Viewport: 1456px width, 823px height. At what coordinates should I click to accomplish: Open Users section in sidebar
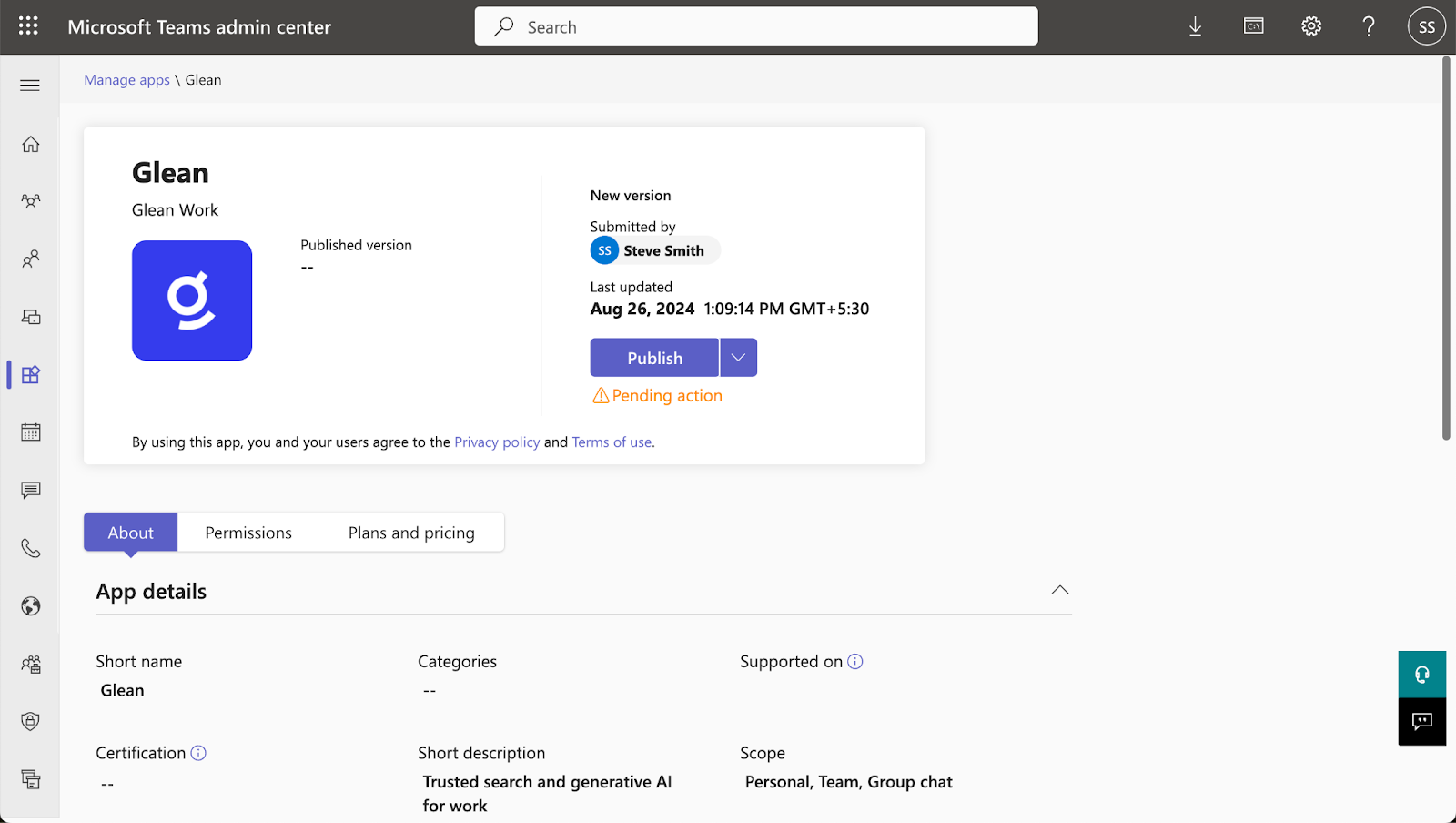coord(31,259)
